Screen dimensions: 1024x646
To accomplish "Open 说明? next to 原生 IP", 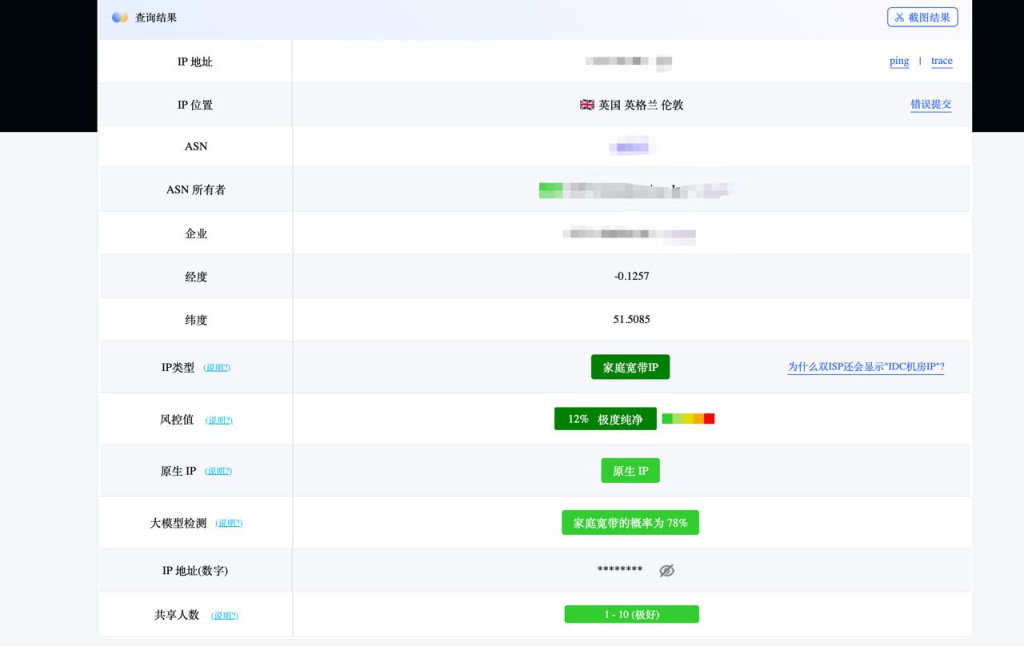I will coord(217,471).
